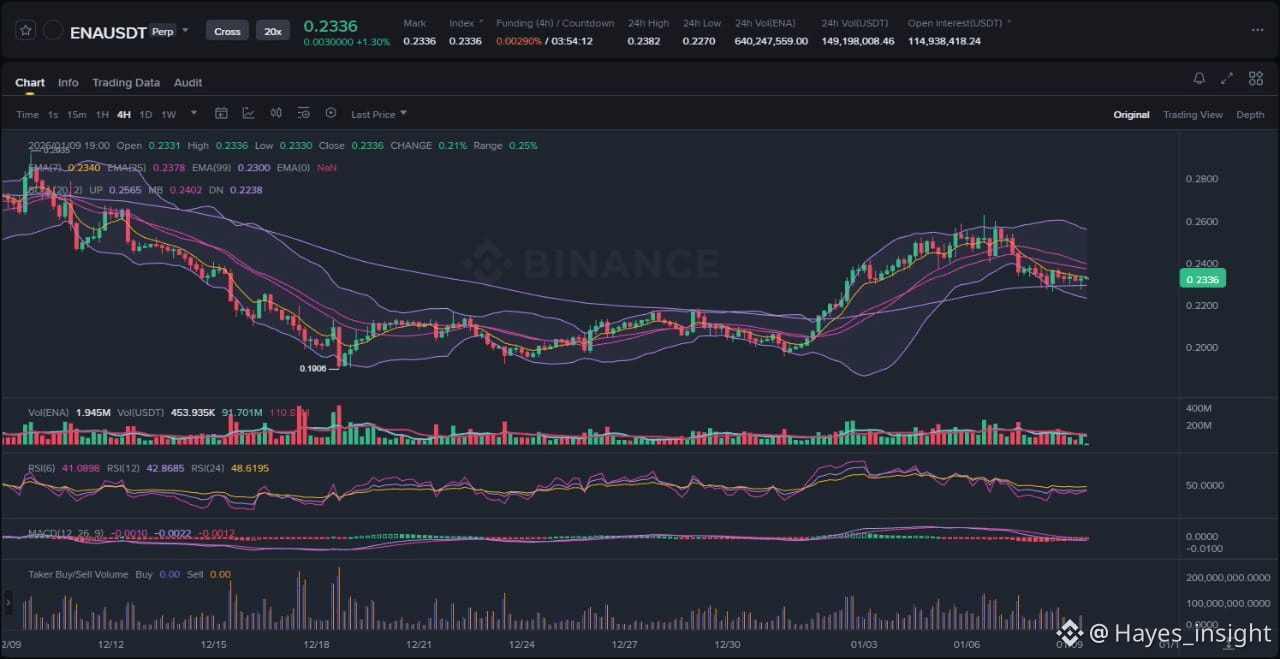This screenshot has width=1280, height=659.
Task: Expand the Open Interest(USDT) caret
Action: click(x=1008, y=22)
